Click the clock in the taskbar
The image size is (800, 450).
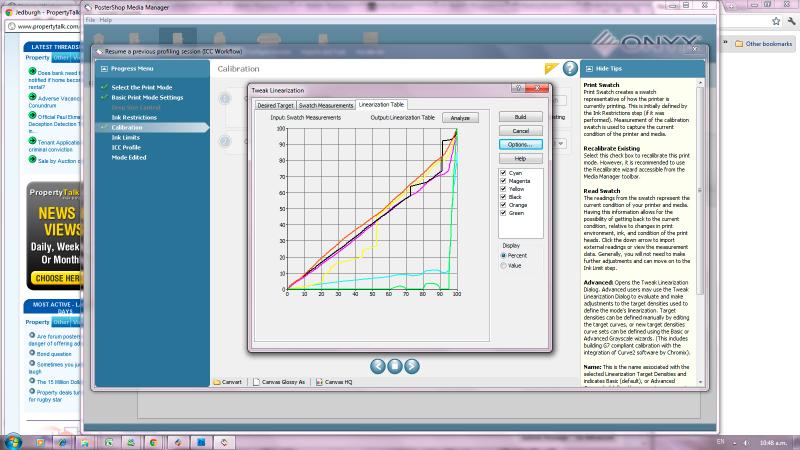[773, 442]
